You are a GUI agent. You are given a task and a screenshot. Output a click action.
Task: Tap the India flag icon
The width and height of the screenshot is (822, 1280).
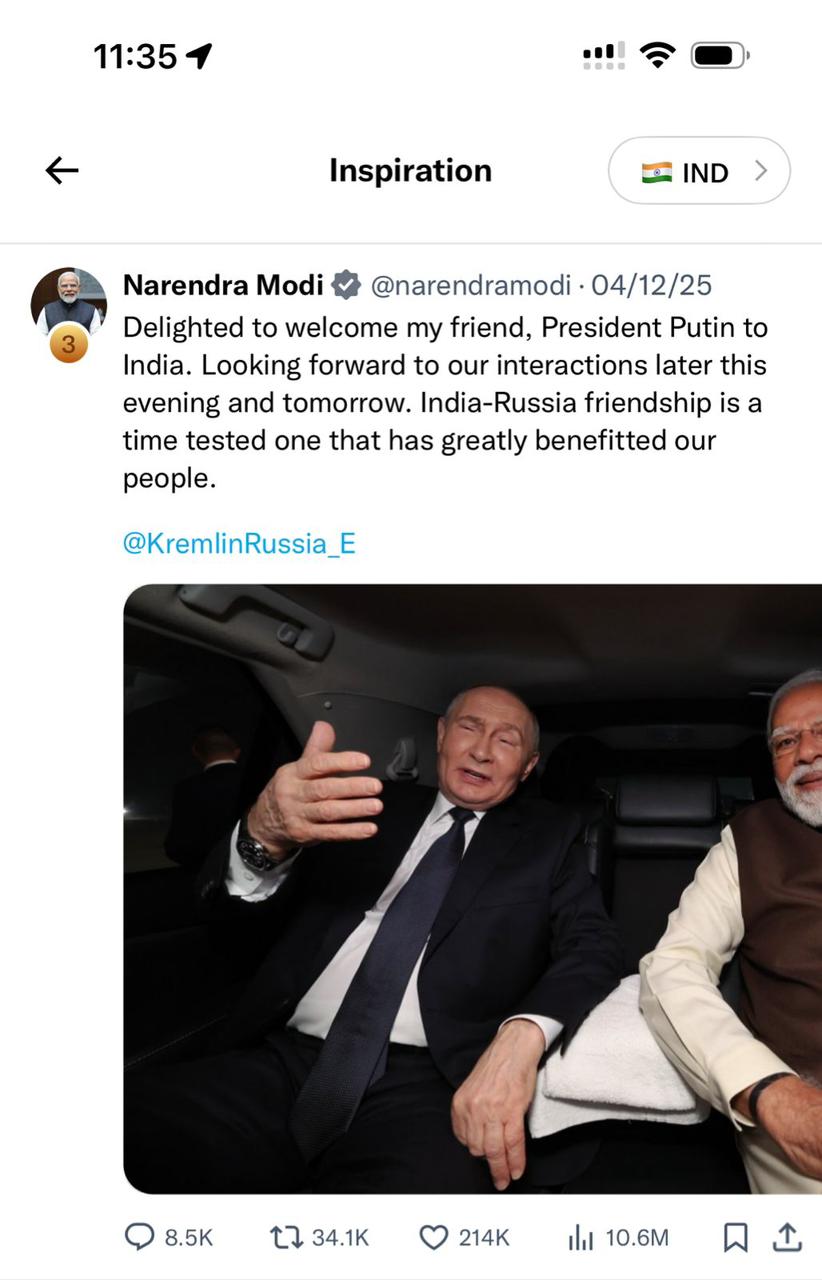(657, 172)
